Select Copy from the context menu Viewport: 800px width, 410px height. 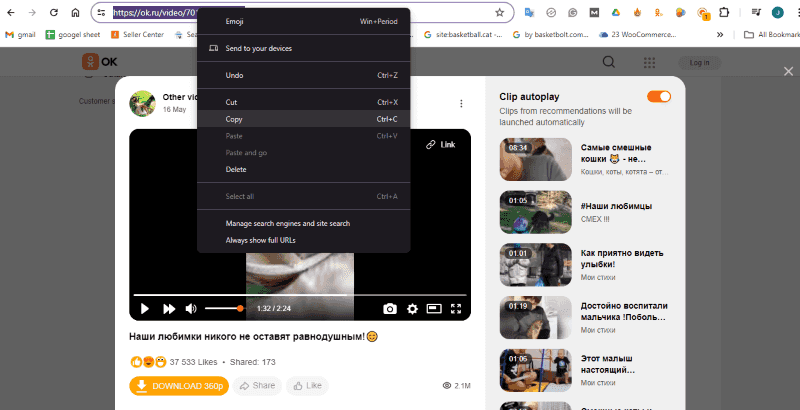pos(234,119)
